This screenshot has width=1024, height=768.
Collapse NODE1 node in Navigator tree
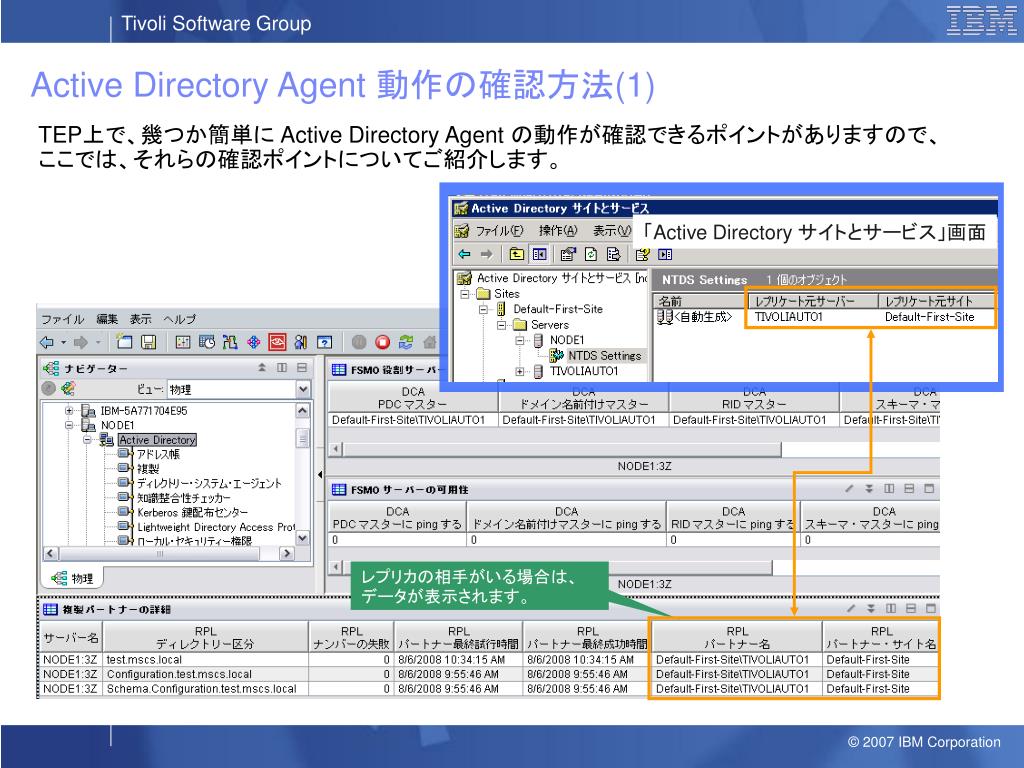coord(69,425)
